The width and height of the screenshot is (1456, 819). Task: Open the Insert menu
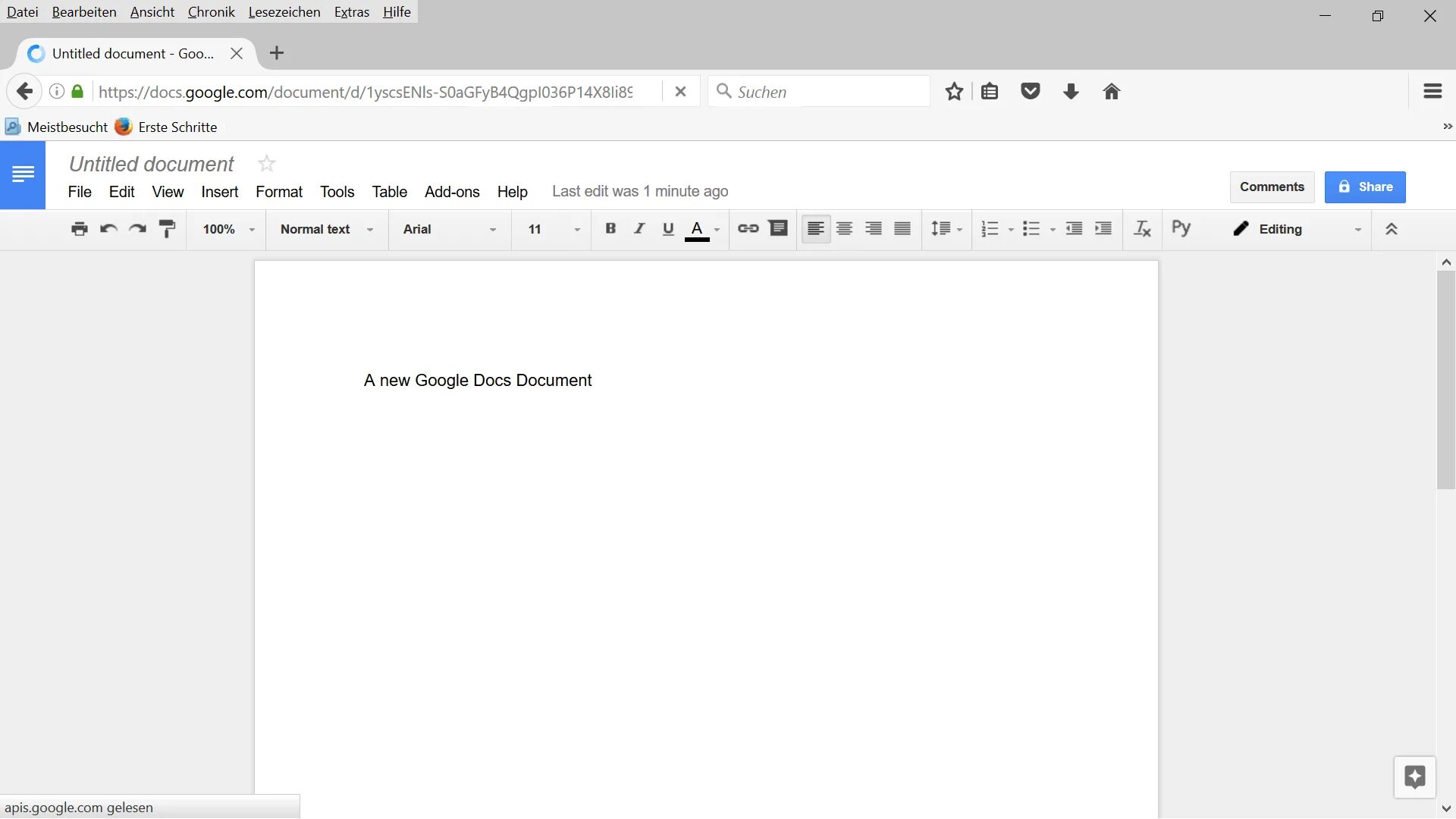click(x=218, y=190)
